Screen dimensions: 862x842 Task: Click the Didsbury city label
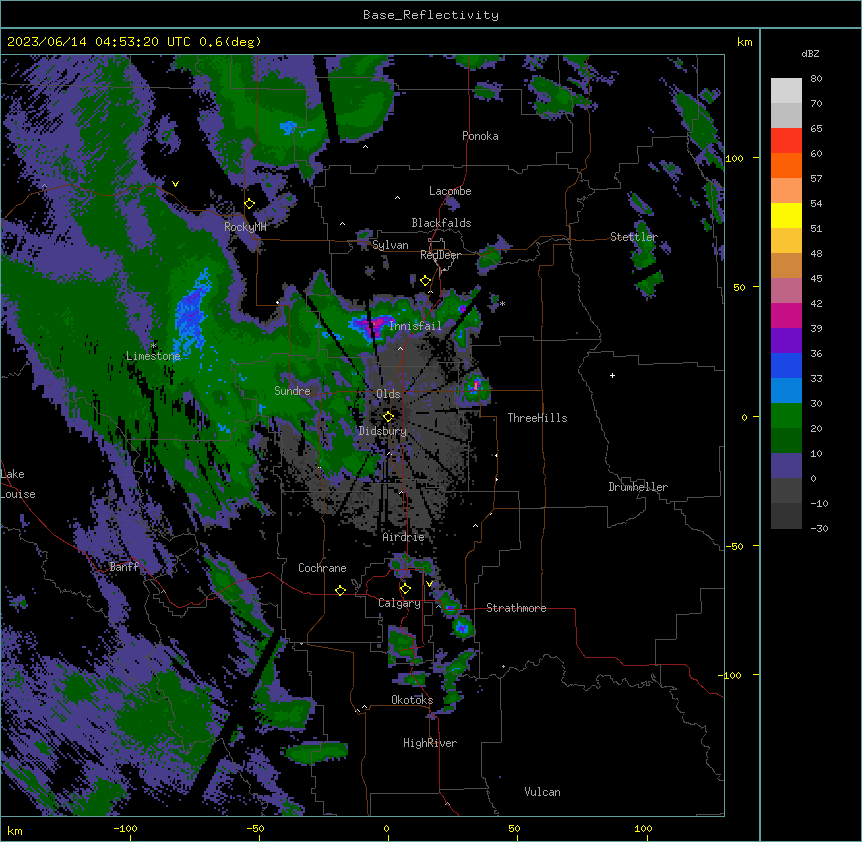[x=383, y=431]
